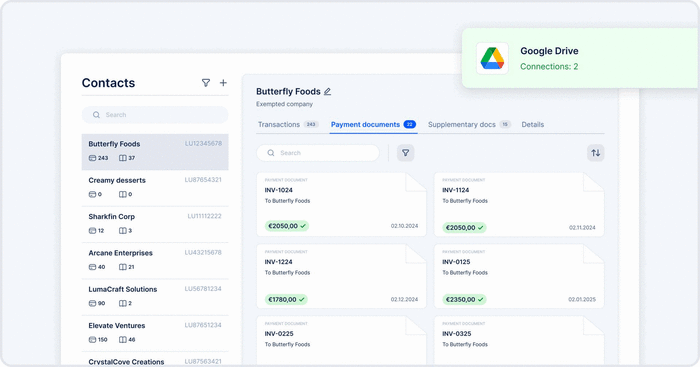The image size is (700, 367).
Task: Open the Contacts filter icon
Action: [206, 83]
